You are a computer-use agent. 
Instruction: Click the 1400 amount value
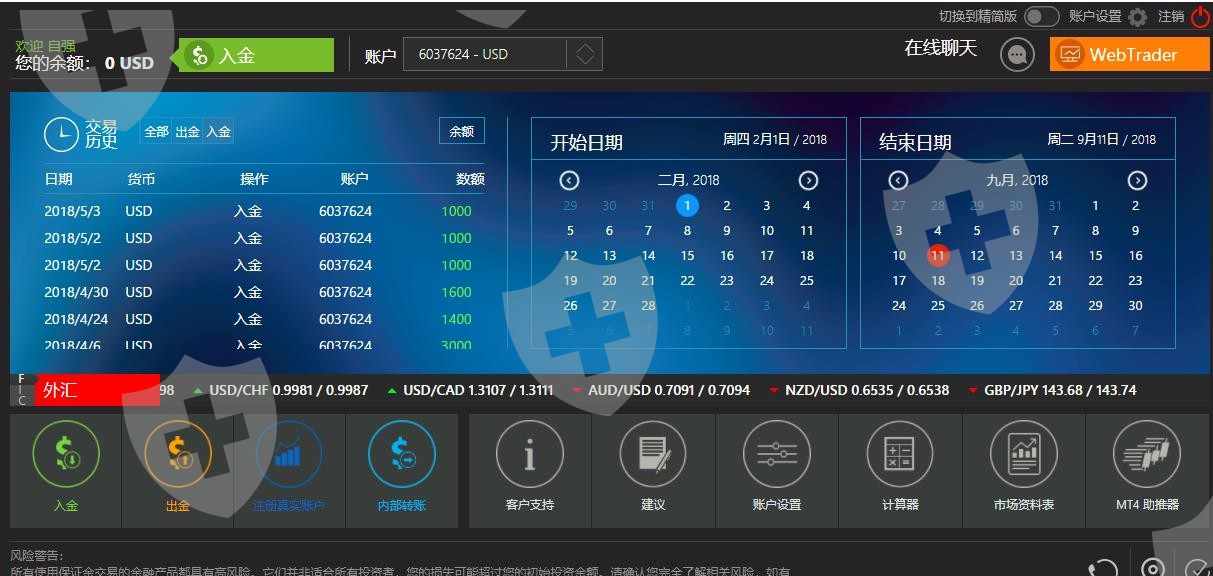(456, 320)
